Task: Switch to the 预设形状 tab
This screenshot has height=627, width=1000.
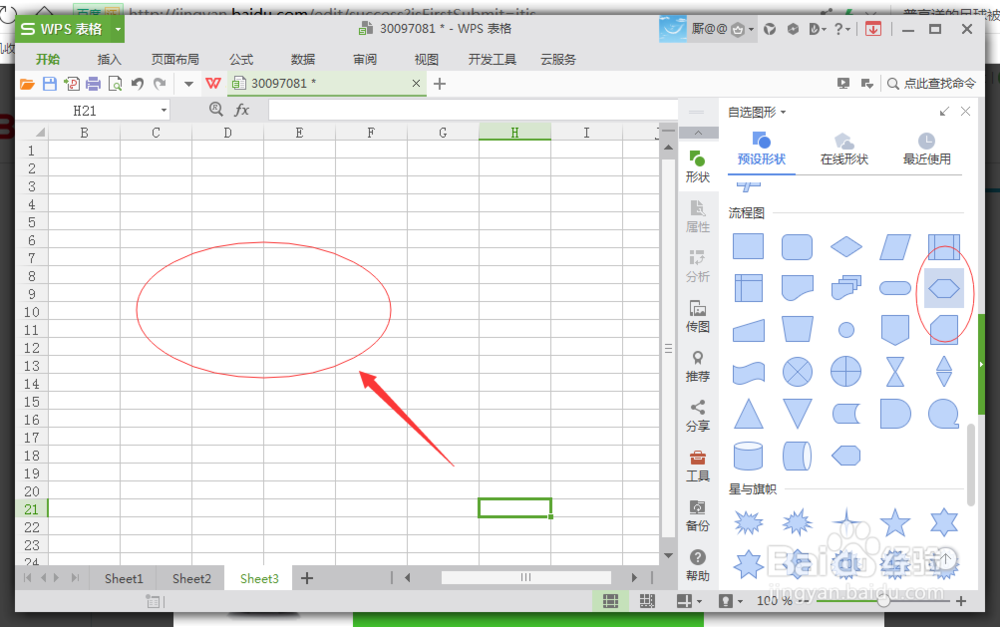Action: tap(761, 150)
